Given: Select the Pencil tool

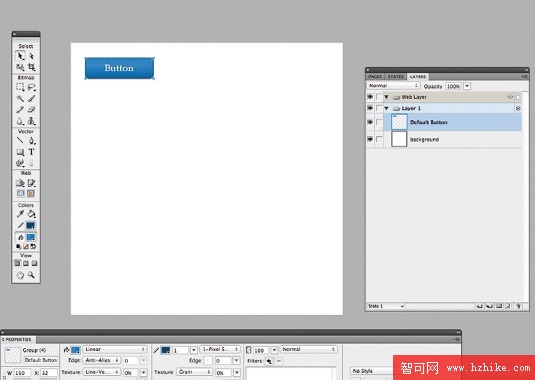Looking at the screenshot, I should click(20, 110).
